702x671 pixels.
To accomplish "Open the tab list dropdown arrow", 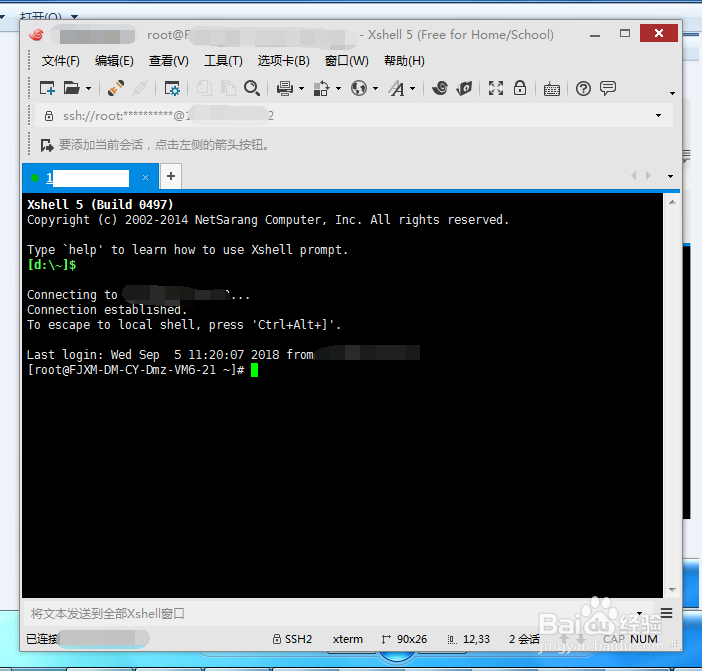I will point(670,176).
